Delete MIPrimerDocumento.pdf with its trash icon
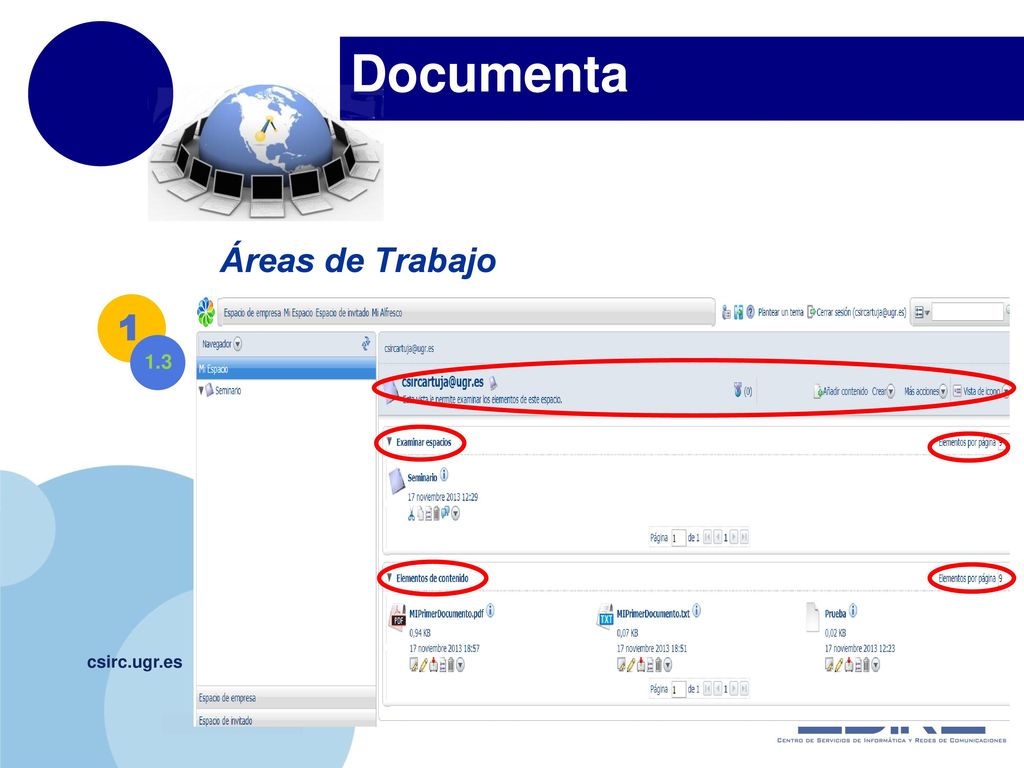This screenshot has width=1024, height=768. click(x=451, y=665)
